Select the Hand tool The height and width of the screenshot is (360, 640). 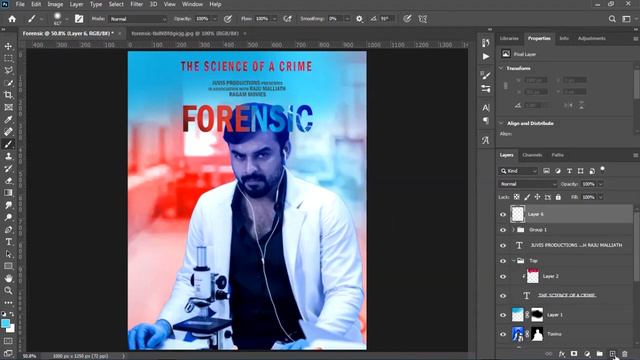coord(8,278)
